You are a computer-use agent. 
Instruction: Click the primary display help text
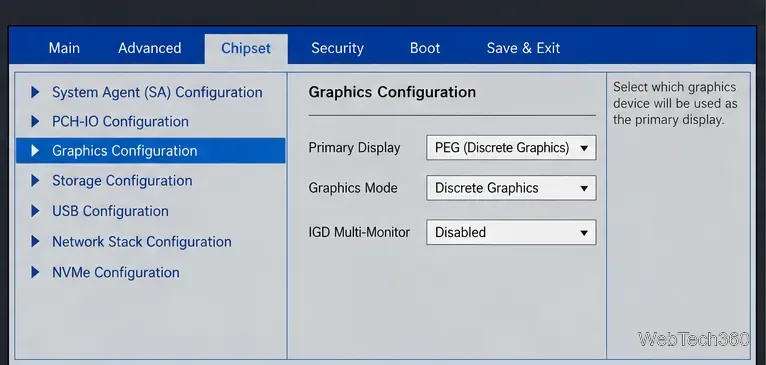tap(675, 104)
